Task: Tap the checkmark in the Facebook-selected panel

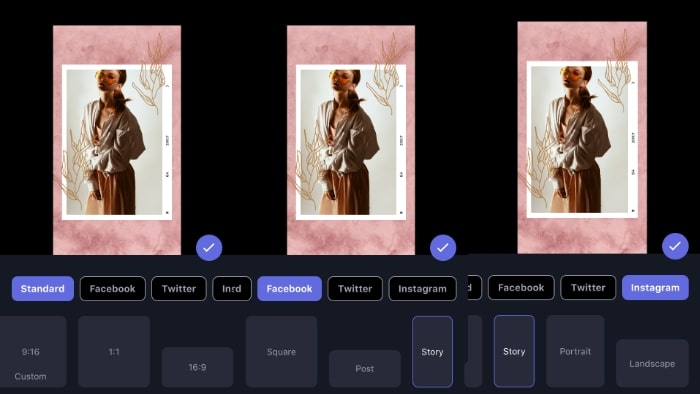Action: (x=443, y=248)
